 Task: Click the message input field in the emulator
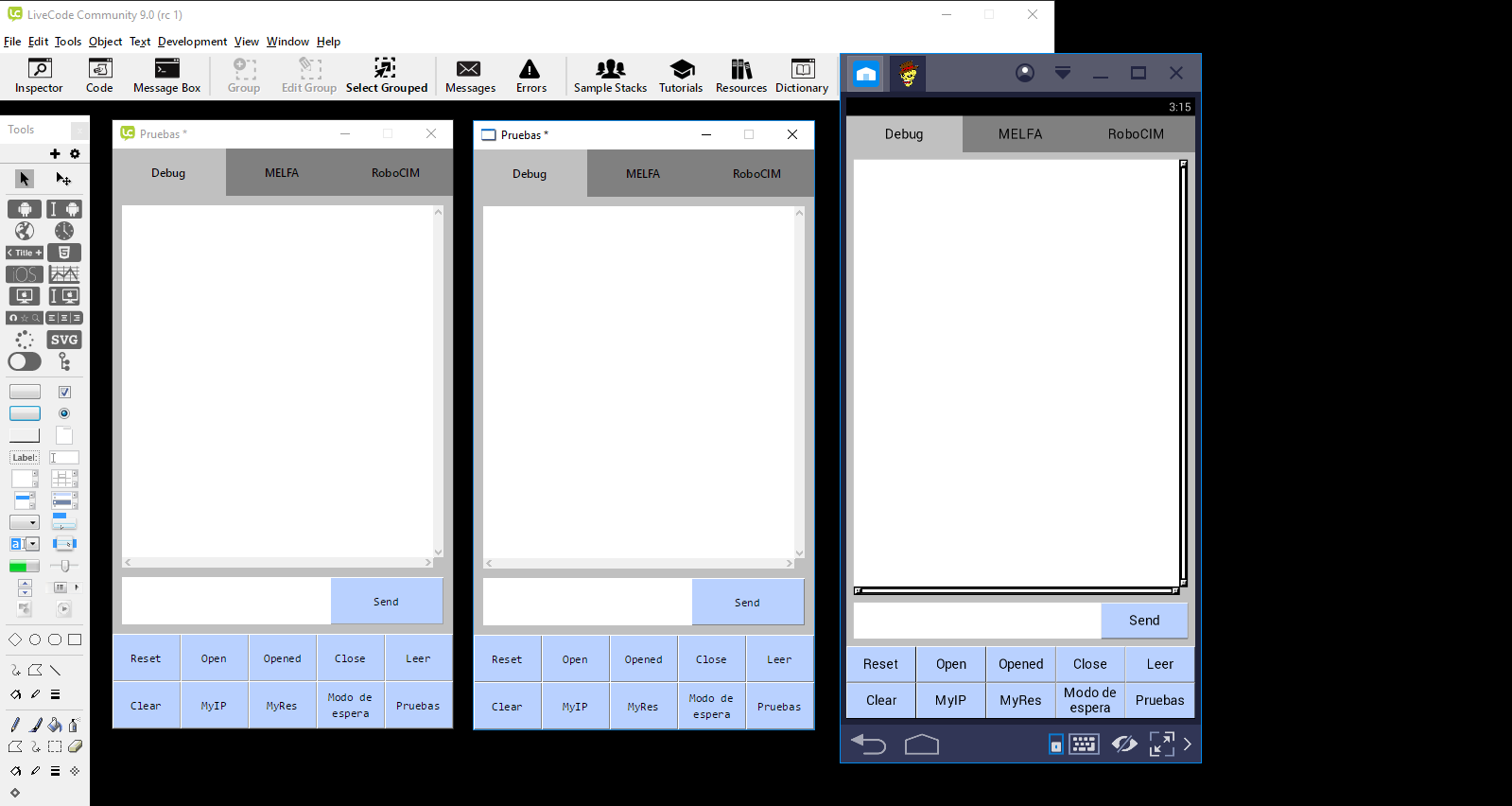coord(977,621)
